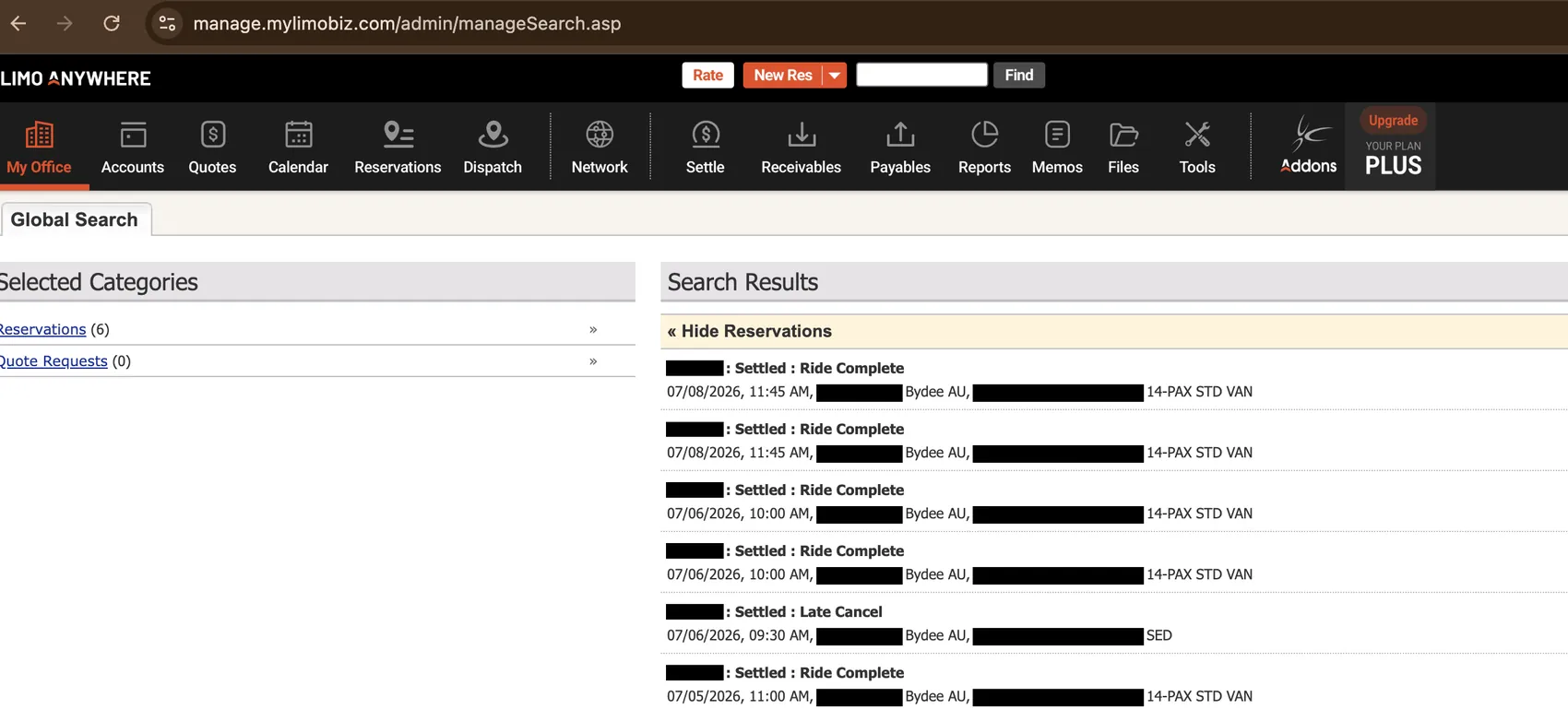This screenshot has height=709, width=1568.
Task: Expand the Reservations category chevron
Action: [593, 329]
